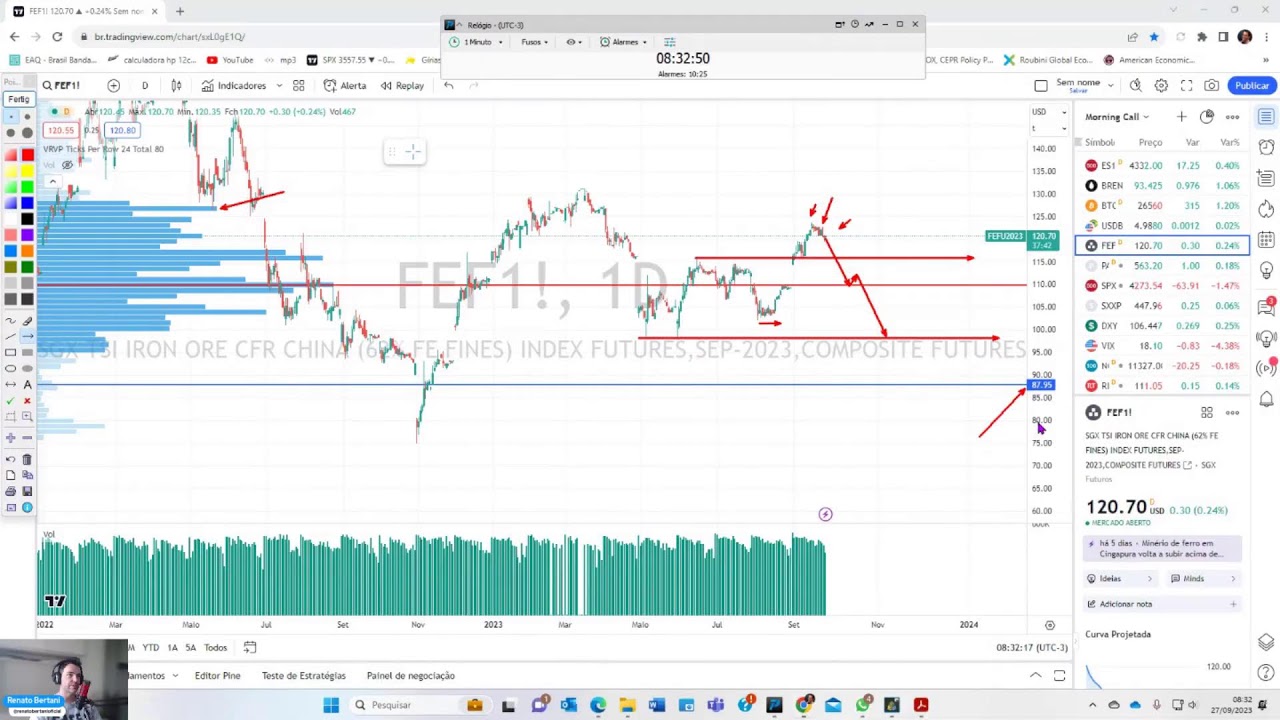The image size is (1280, 720).
Task: Click Adicionar nota plus
Action: 1233,604
